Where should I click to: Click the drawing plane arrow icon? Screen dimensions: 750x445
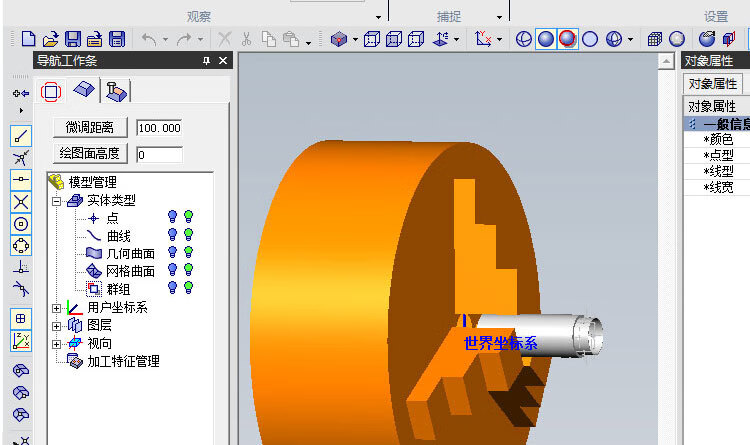pyautogui.click(x=440, y=39)
